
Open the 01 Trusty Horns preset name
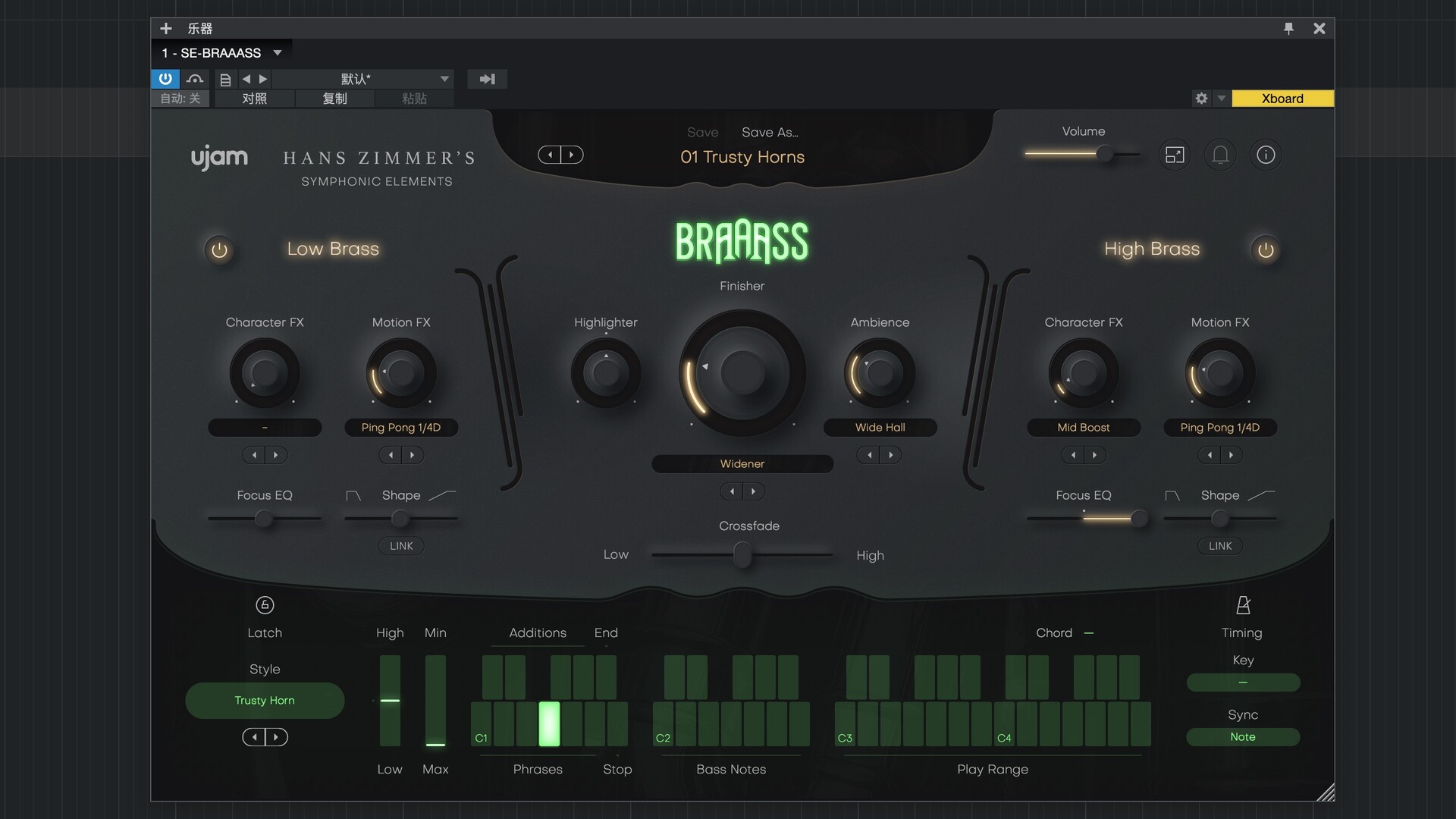click(x=742, y=157)
